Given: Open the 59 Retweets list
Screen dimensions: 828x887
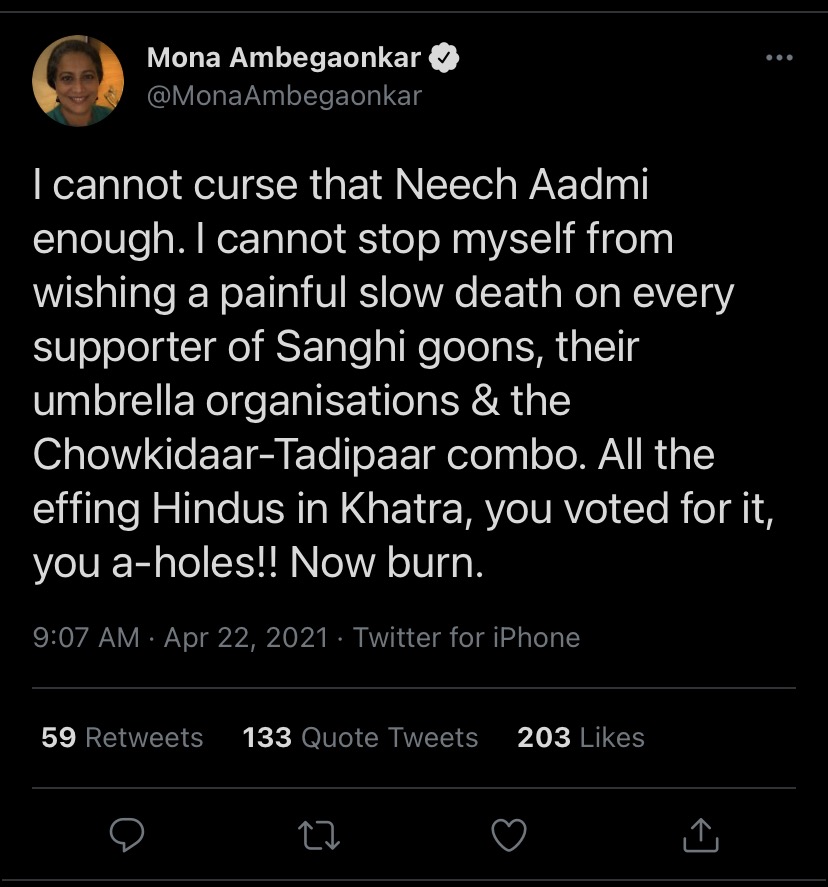Looking at the screenshot, I should point(120,738).
